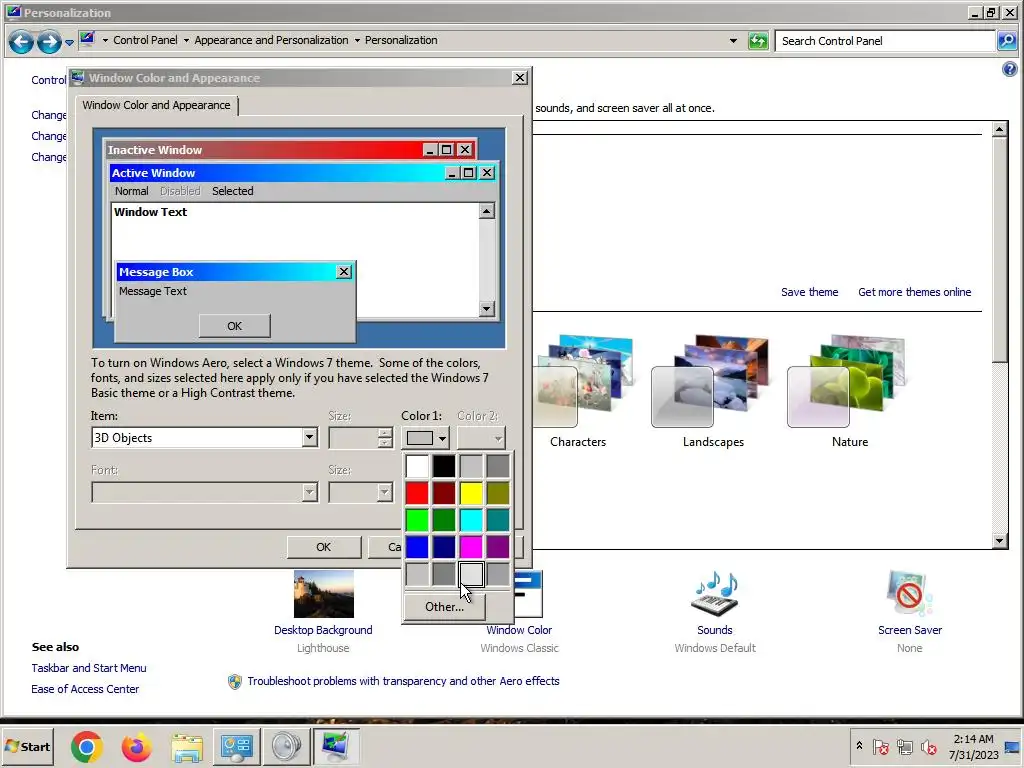Open Ease of Access Center link
The height and width of the screenshot is (768, 1024).
(x=85, y=689)
